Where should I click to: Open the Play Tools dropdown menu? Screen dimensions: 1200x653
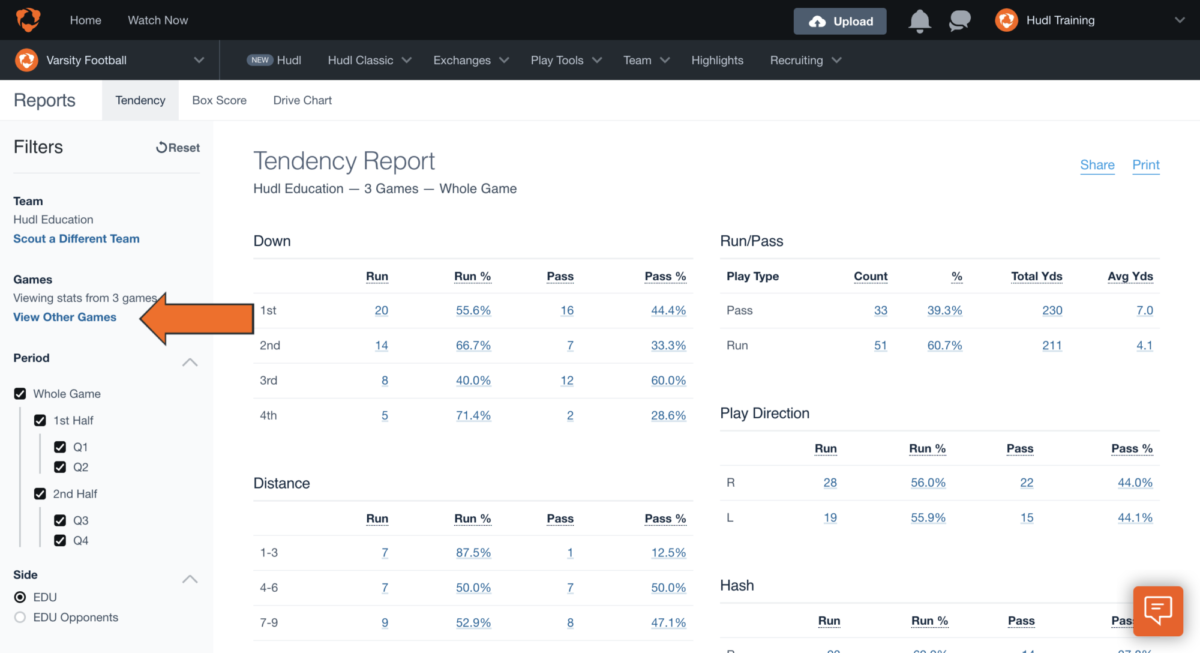[x=566, y=60]
